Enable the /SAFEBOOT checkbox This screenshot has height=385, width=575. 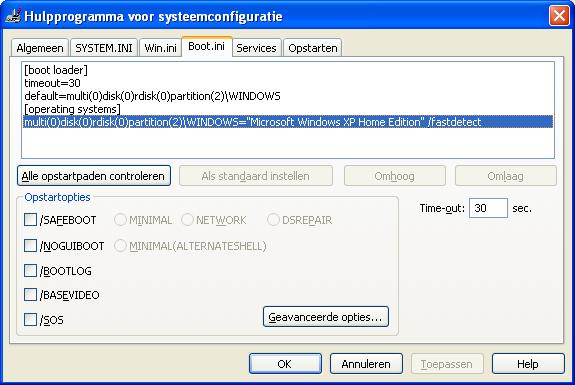tap(30, 220)
